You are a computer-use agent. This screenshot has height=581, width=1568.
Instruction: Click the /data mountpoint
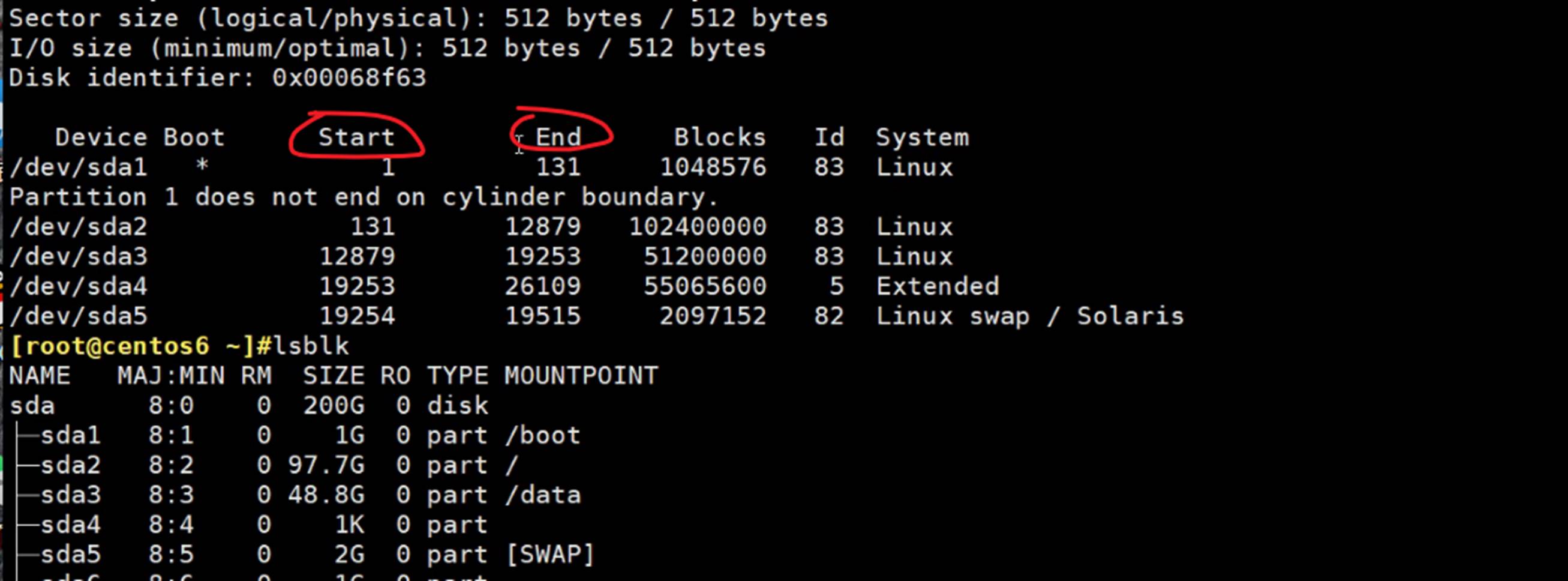pyautogui.click(x=542, y=495)
